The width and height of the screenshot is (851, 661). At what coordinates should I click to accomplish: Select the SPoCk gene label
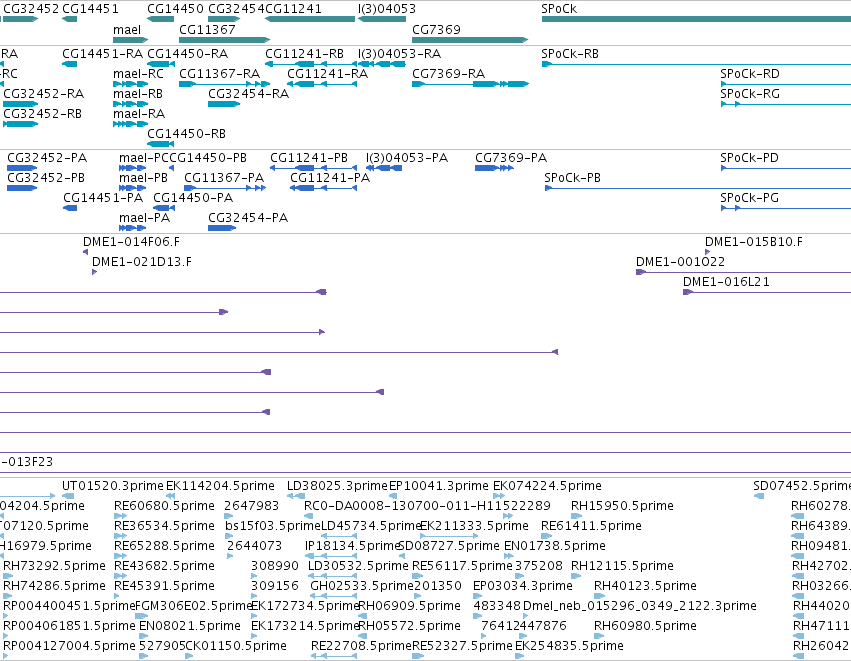(559, 9)
